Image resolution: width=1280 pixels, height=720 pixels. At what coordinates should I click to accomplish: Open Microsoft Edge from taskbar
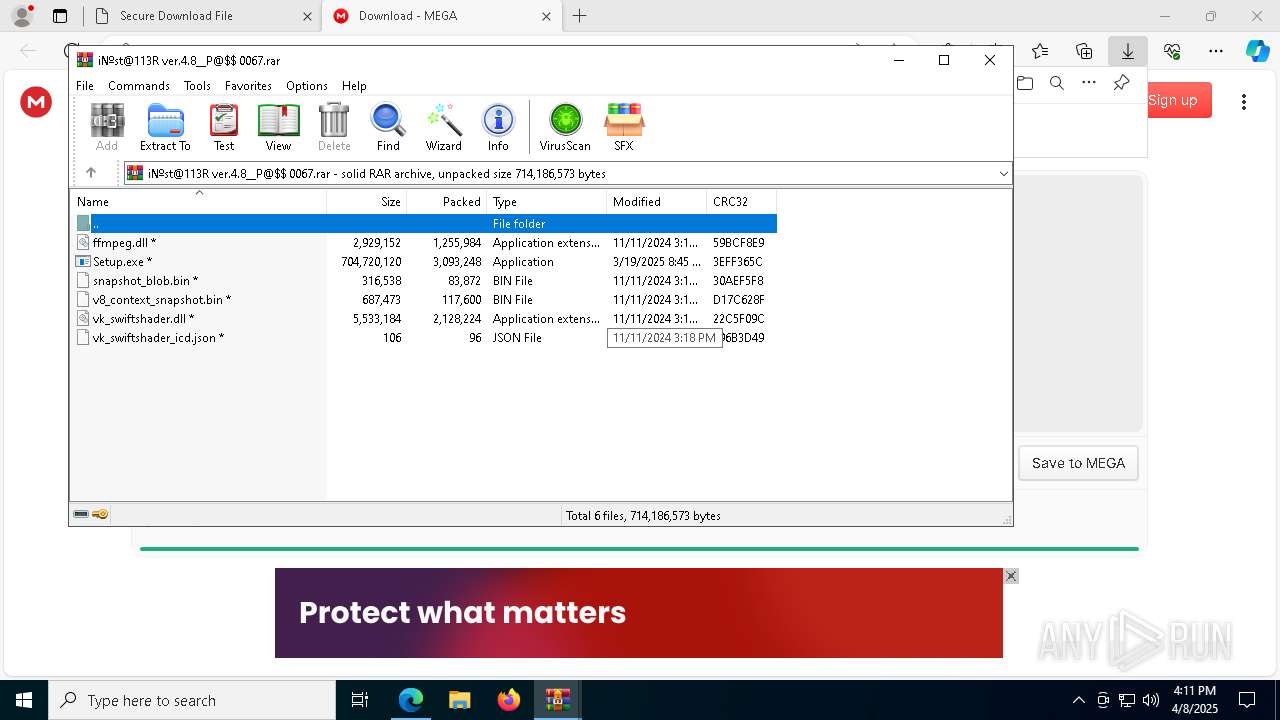411,700
